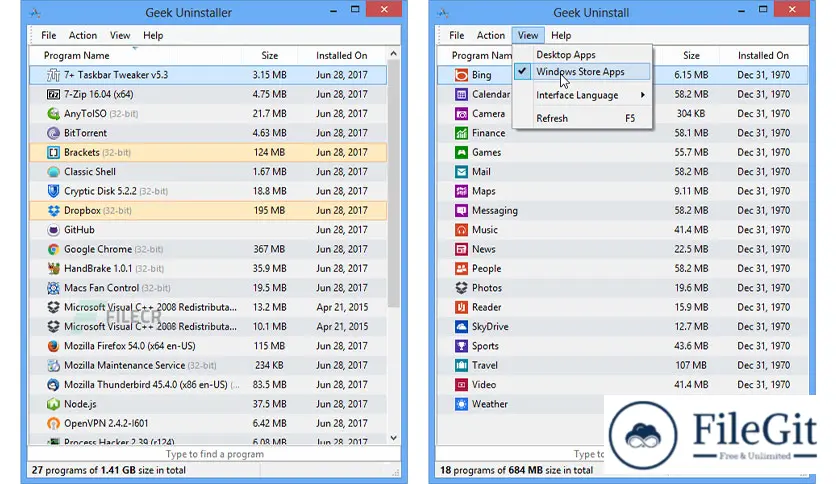Click the GitHub program icon
This screenshot has width=836, height=484.
[x=53, y=230]
